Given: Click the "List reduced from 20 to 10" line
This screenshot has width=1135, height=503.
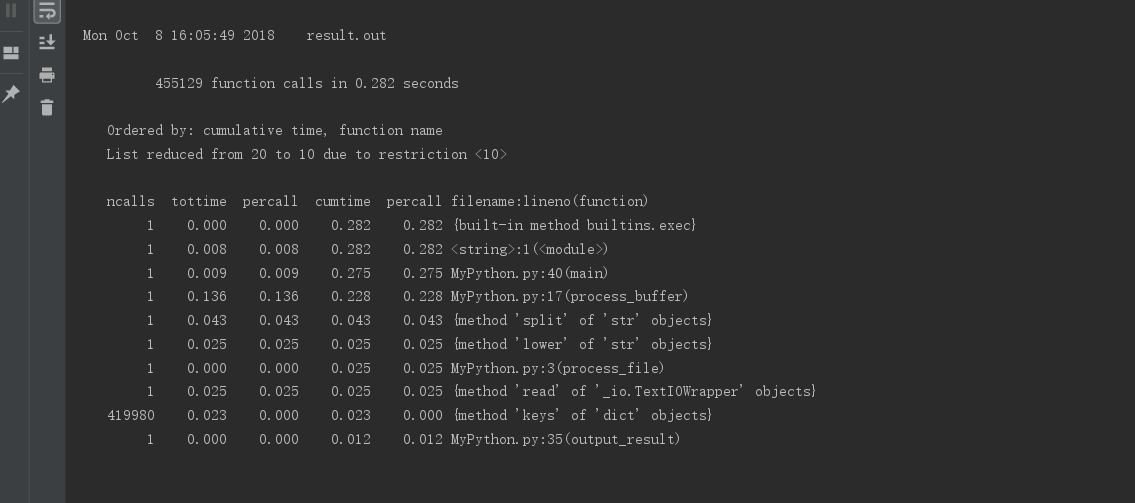Looking at the screenshot, I should coord(306,154).
